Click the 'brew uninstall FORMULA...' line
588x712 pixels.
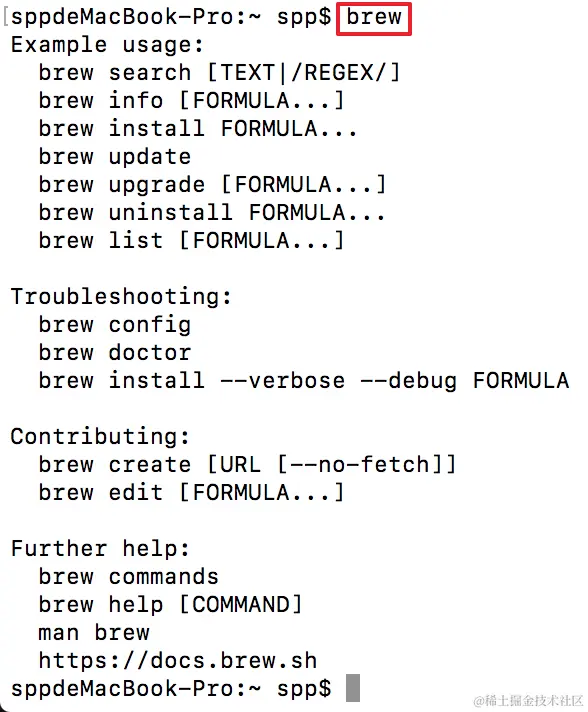(x=212, y=213)
